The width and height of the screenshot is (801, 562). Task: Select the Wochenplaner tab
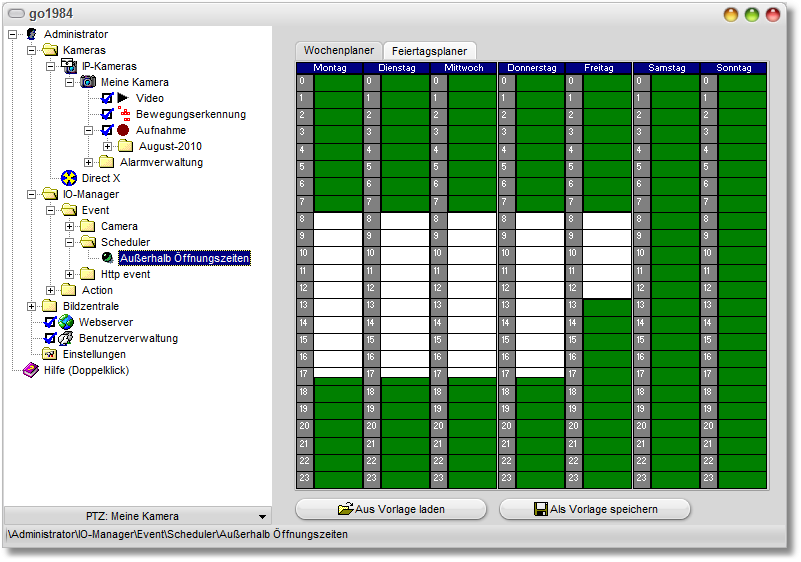339,50
